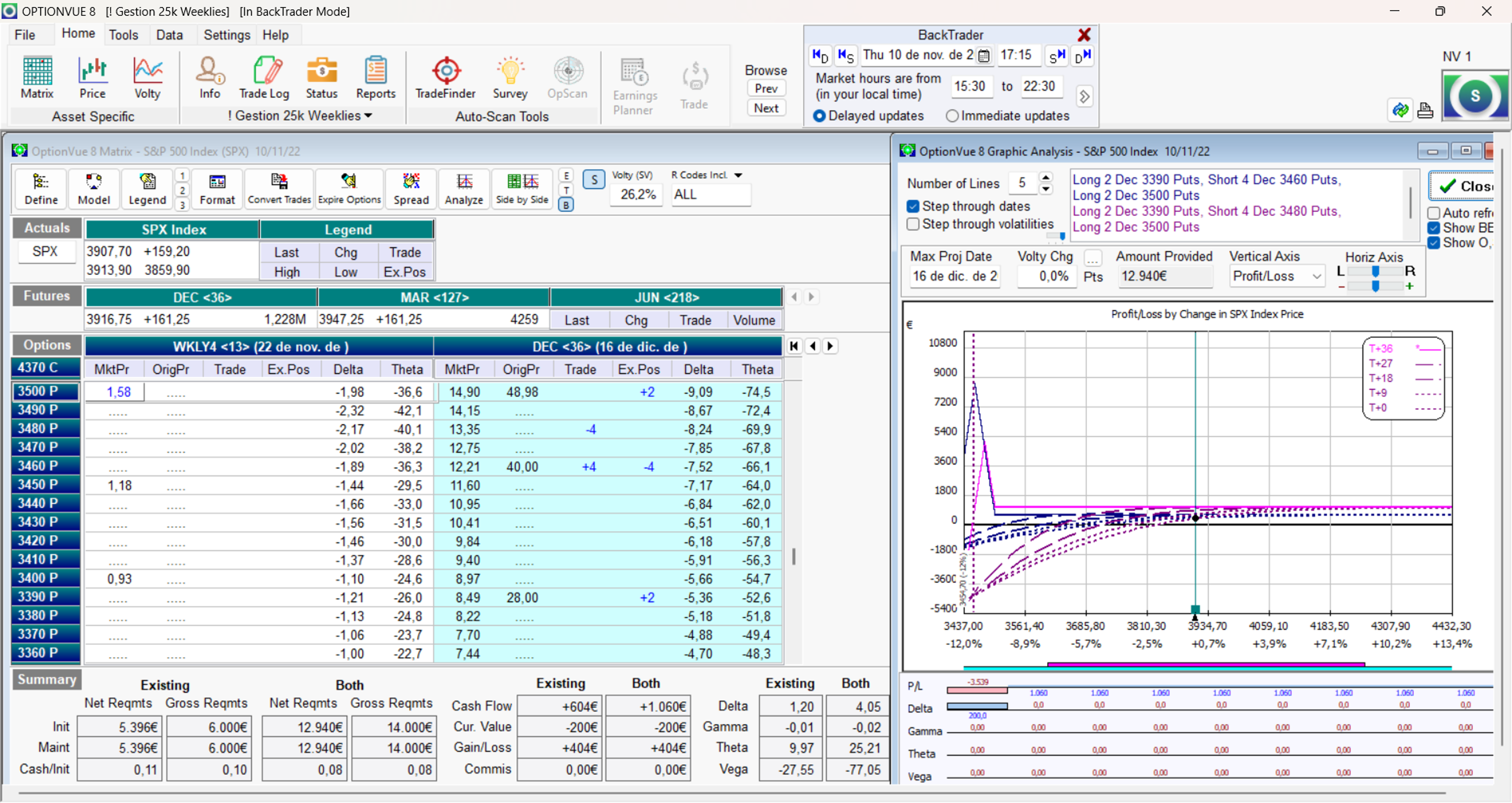Show next futures months arrow
The width and height of the screenshot is (1512, 803).
811,297
